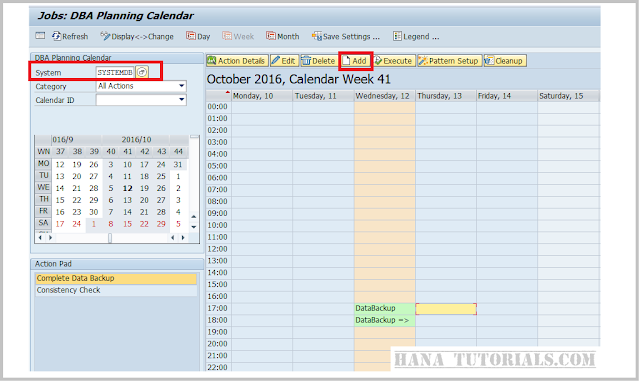Select week number 42 in mini calendar
640x382 pixels.
point(144,151)
